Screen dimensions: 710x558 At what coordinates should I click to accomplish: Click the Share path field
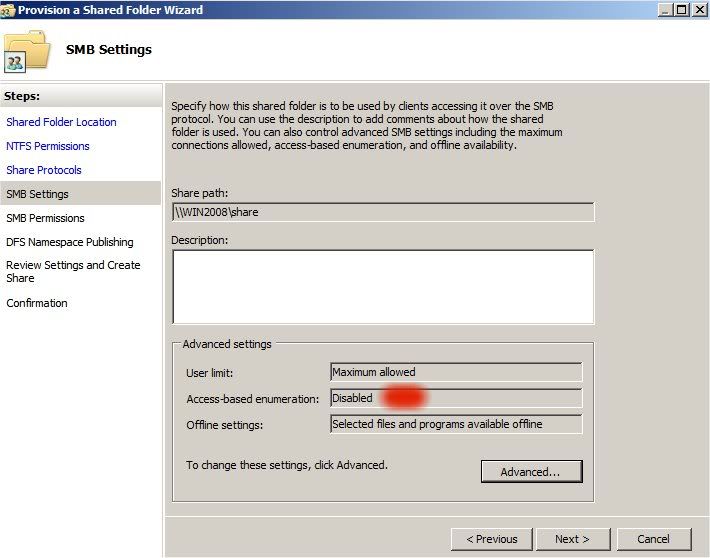click(x=383, y=212)
